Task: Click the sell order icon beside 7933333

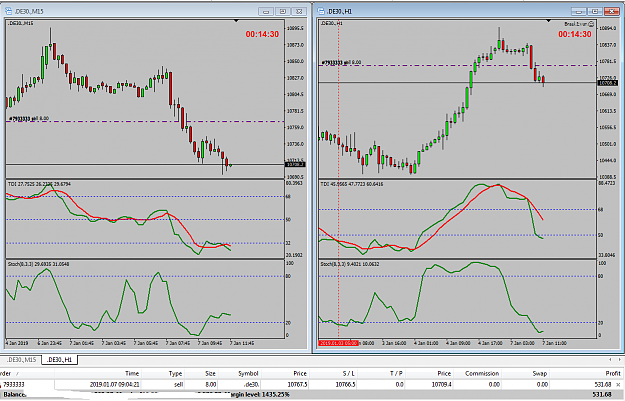Action: click(x=1, y=385)
